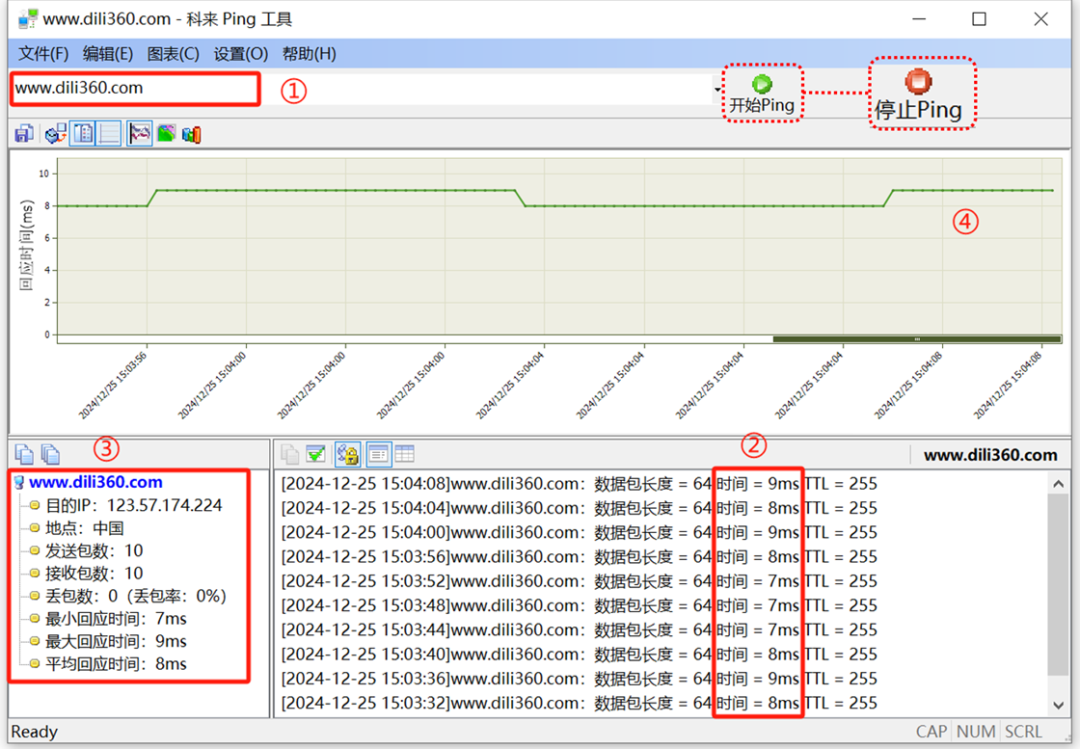The width and height of the screenshot is (1080, 749).
Task: Click the log list down scroll arrow
Action: tap(1058, 707)
